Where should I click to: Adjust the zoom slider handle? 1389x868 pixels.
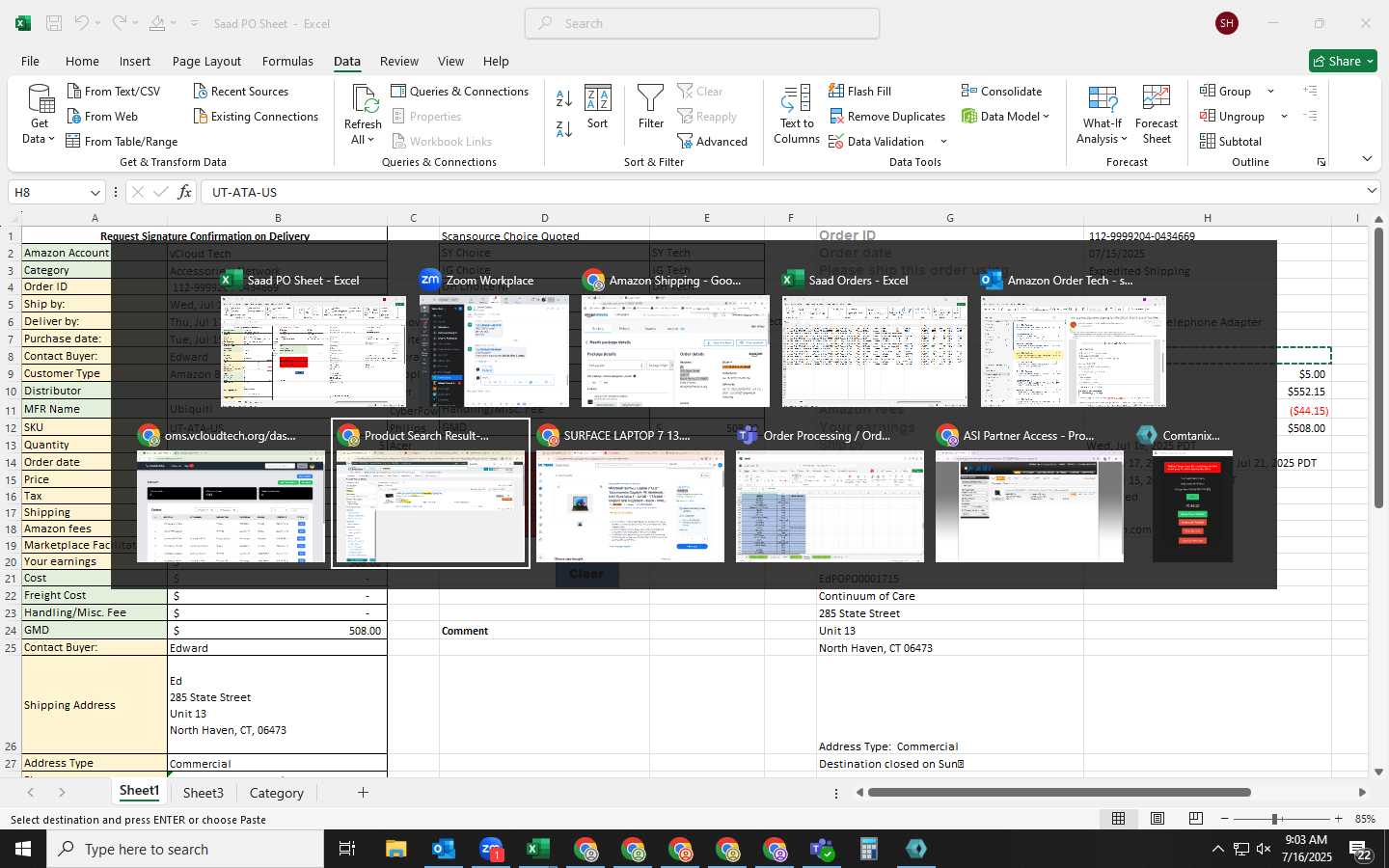(1275, 819)
